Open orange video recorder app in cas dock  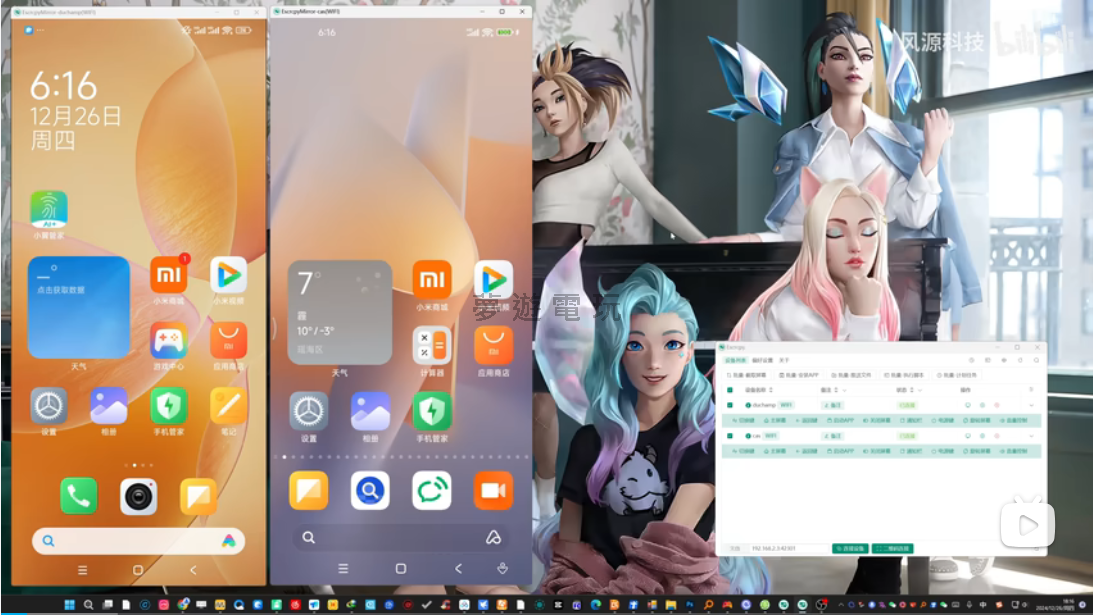(x=494, y=490)
